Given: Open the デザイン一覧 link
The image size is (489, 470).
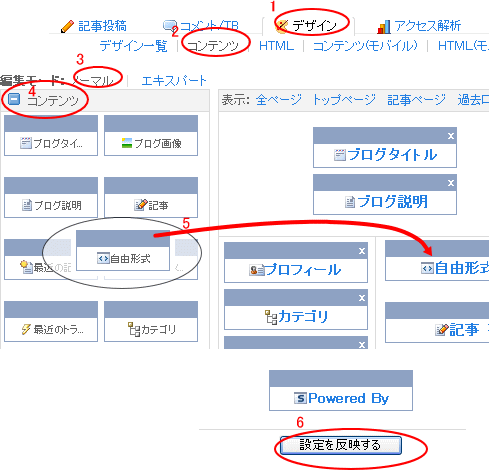Looking at the screenshot, I should [x=133, y=46].
